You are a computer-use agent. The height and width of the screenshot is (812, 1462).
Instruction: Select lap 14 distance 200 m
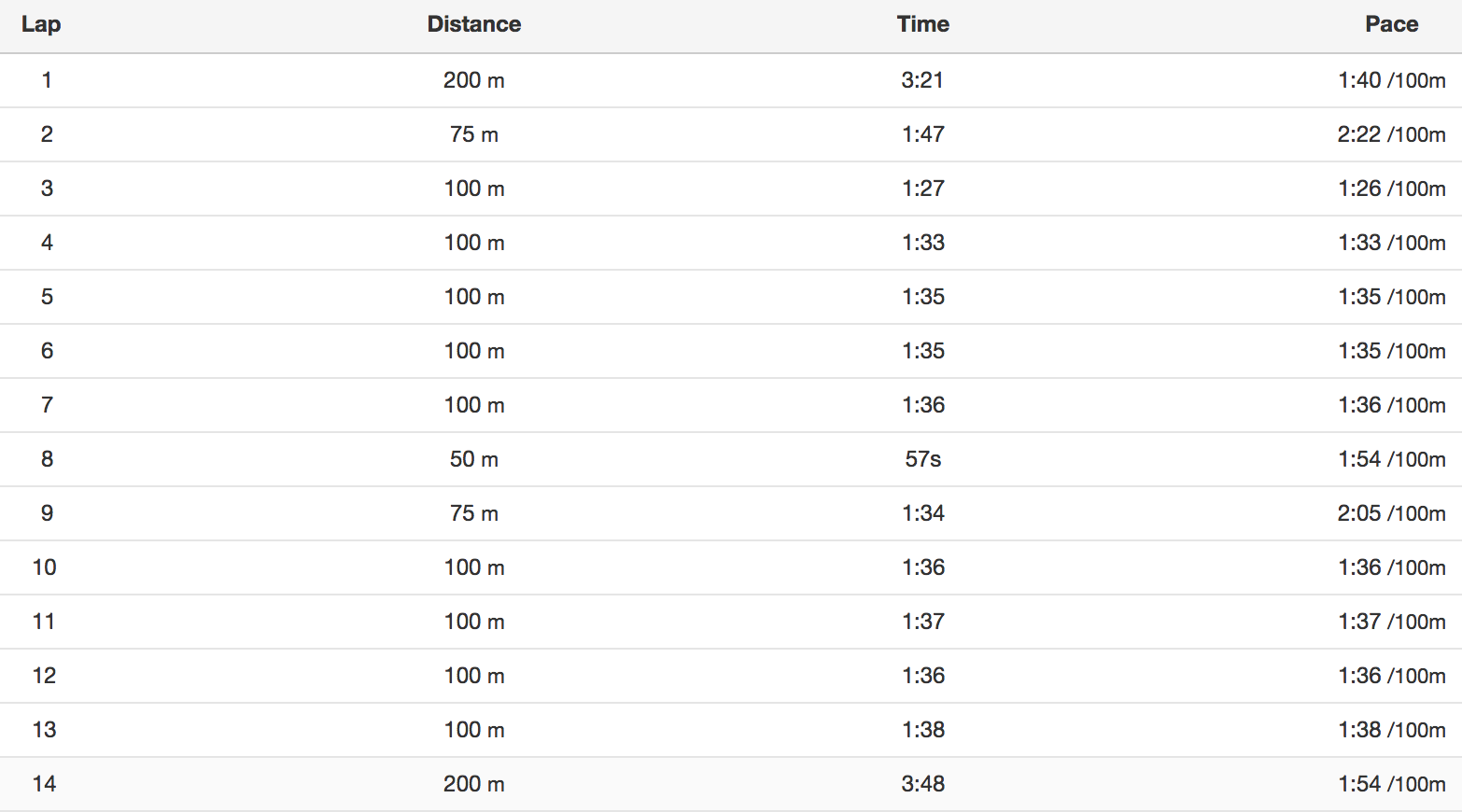(474, 784)
